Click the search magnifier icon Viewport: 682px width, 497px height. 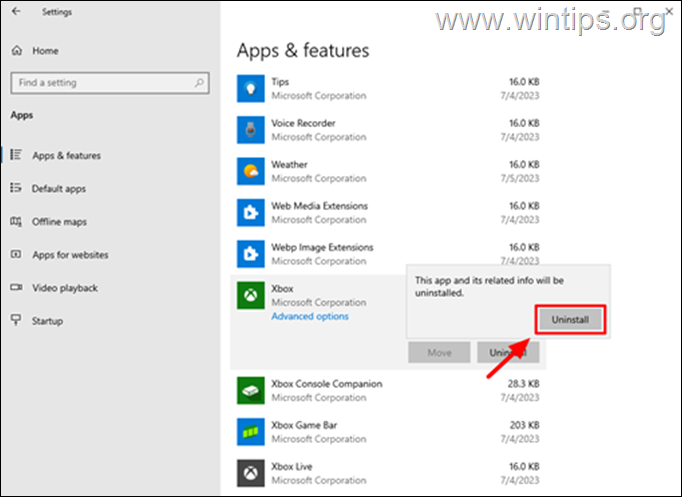199,83
